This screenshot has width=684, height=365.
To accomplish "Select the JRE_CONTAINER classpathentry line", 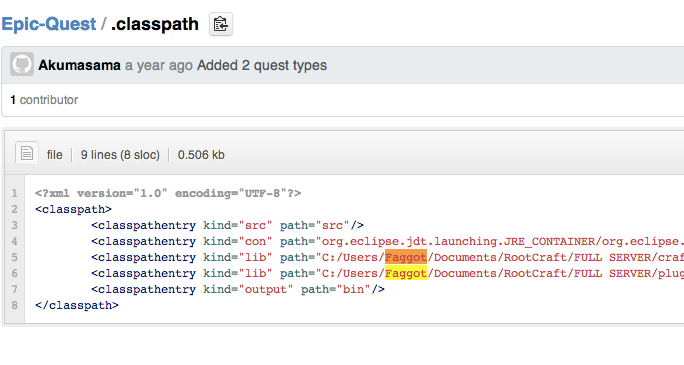I will [x=387, y=241].
